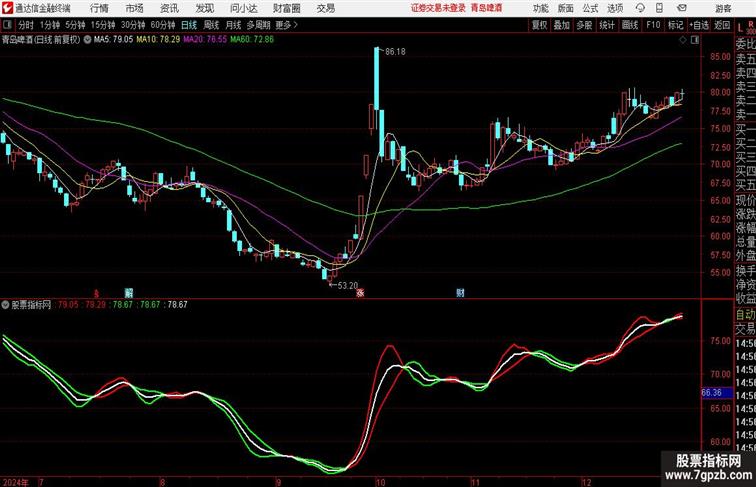Open the F10 company info button

(653, 25)
